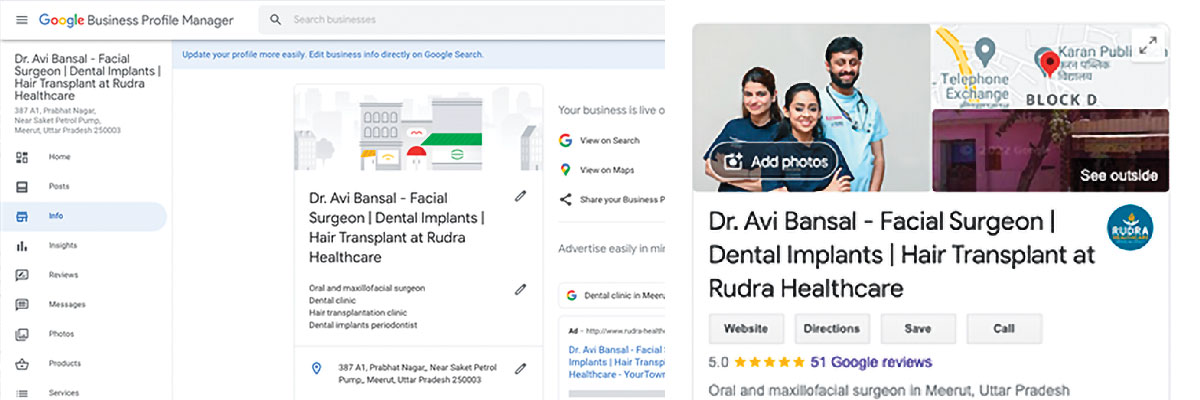Click 'Dental implants periodontist' category text

click(x=362, y=325)
